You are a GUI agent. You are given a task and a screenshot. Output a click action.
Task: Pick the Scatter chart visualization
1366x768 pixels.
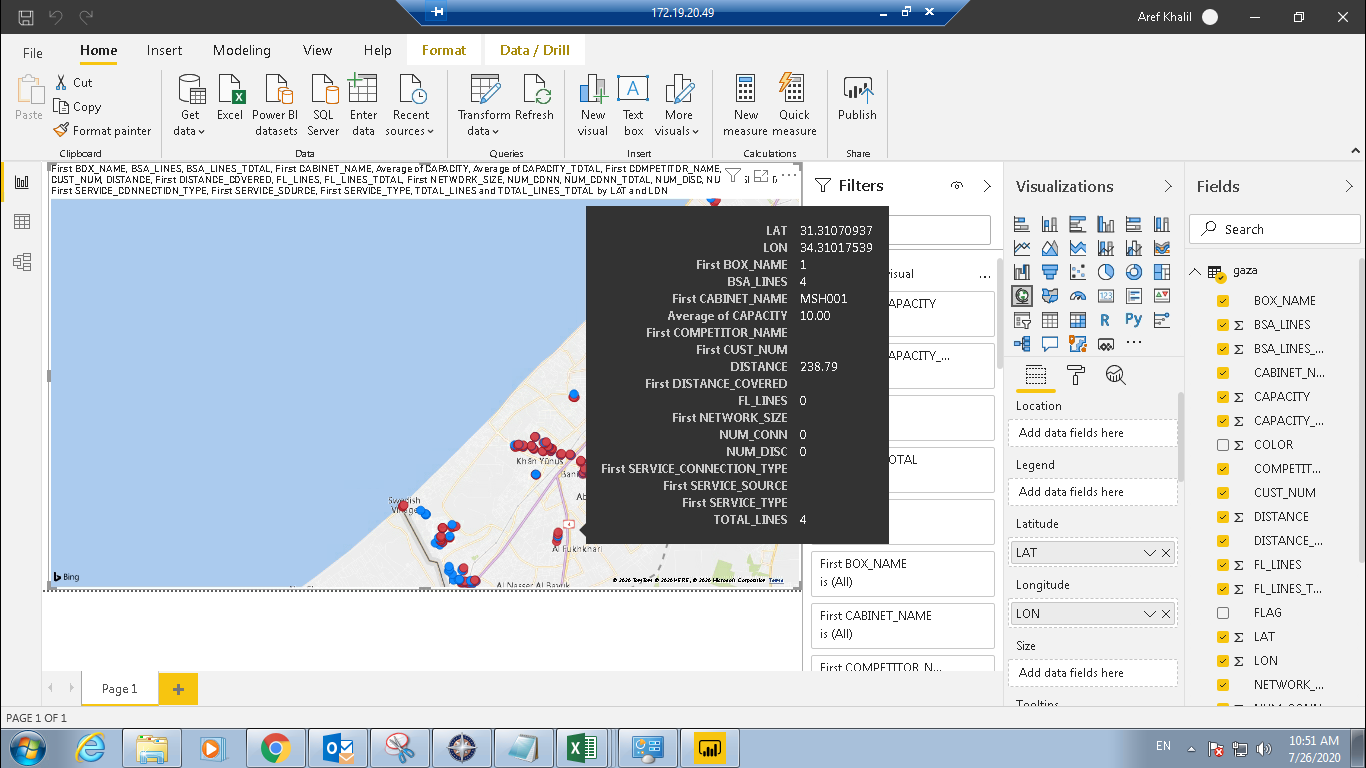pyautogui.click(x=1078, y=272)
